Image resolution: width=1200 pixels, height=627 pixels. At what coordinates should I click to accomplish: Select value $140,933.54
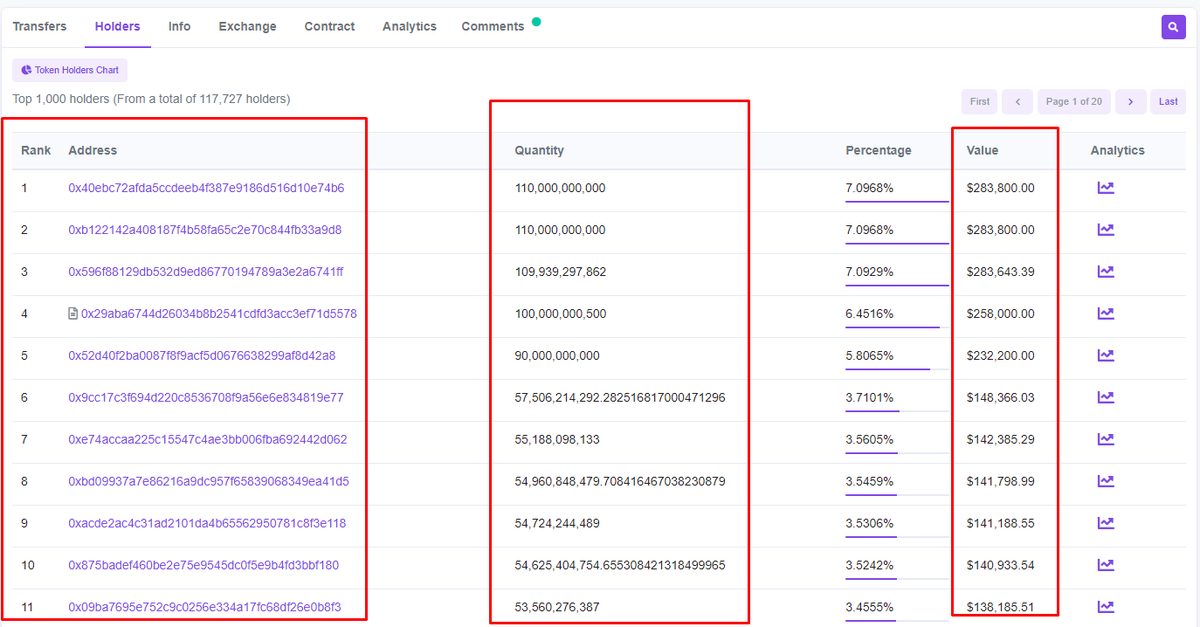(1001, 566)
